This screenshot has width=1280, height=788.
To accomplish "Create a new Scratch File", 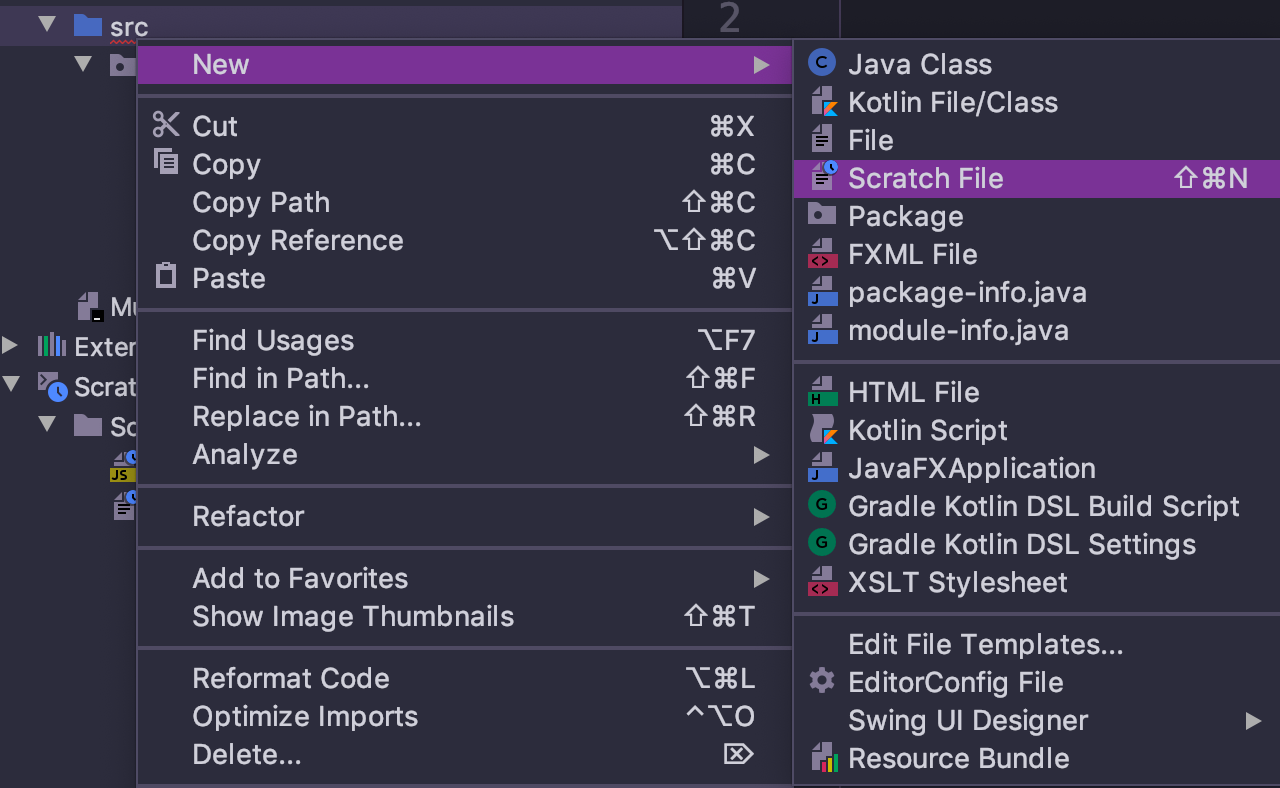I will click(925, 178).
